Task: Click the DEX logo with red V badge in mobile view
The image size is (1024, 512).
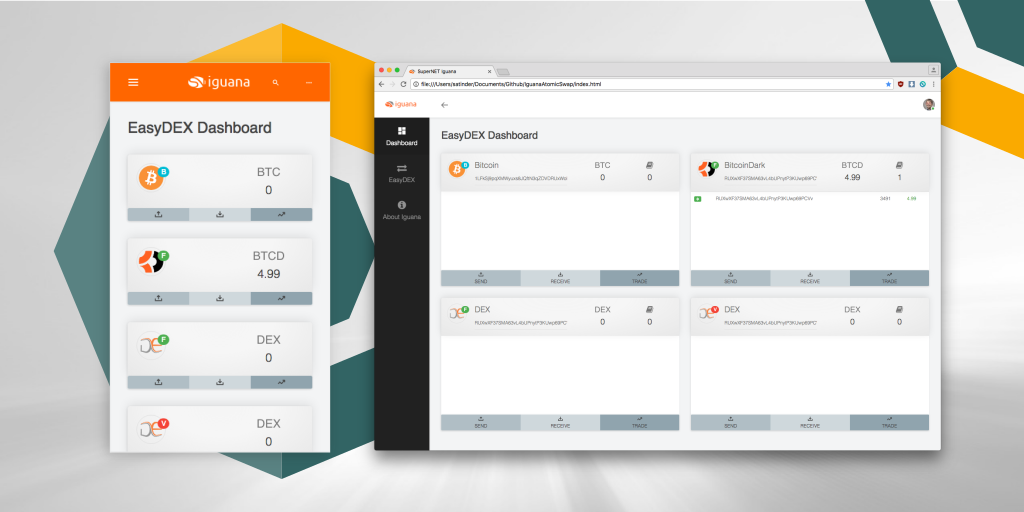Action: coord(151,430)
